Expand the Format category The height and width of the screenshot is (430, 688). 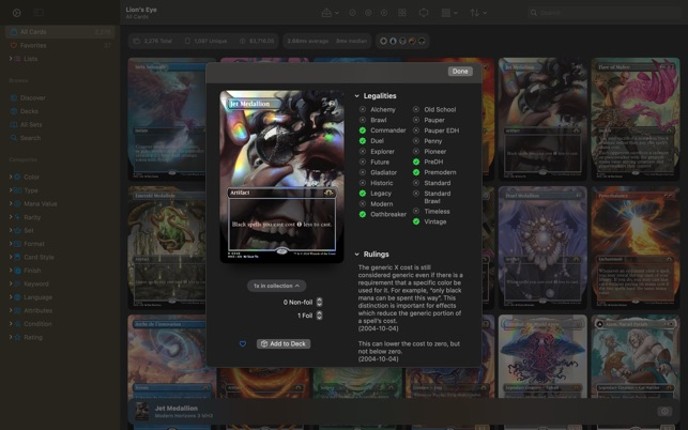pyautogui.click(x=11, y=244)
